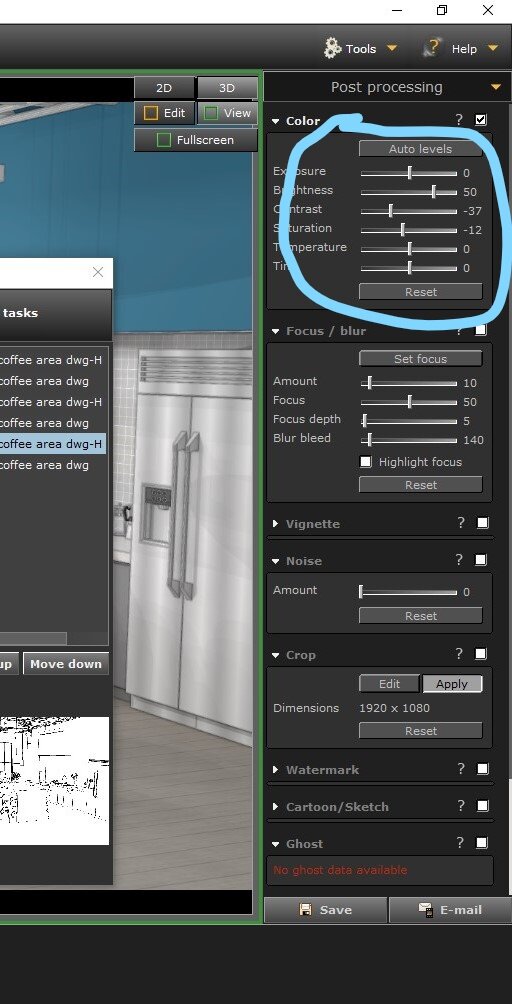The image size is (512, 1004).
Task: Expand the Cartoon/Sketch section
Action: (x=276, y=807)
